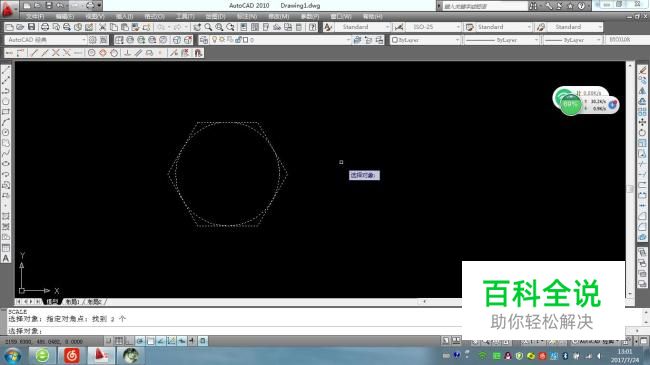Click the command line input field

(x=232, y=331)
